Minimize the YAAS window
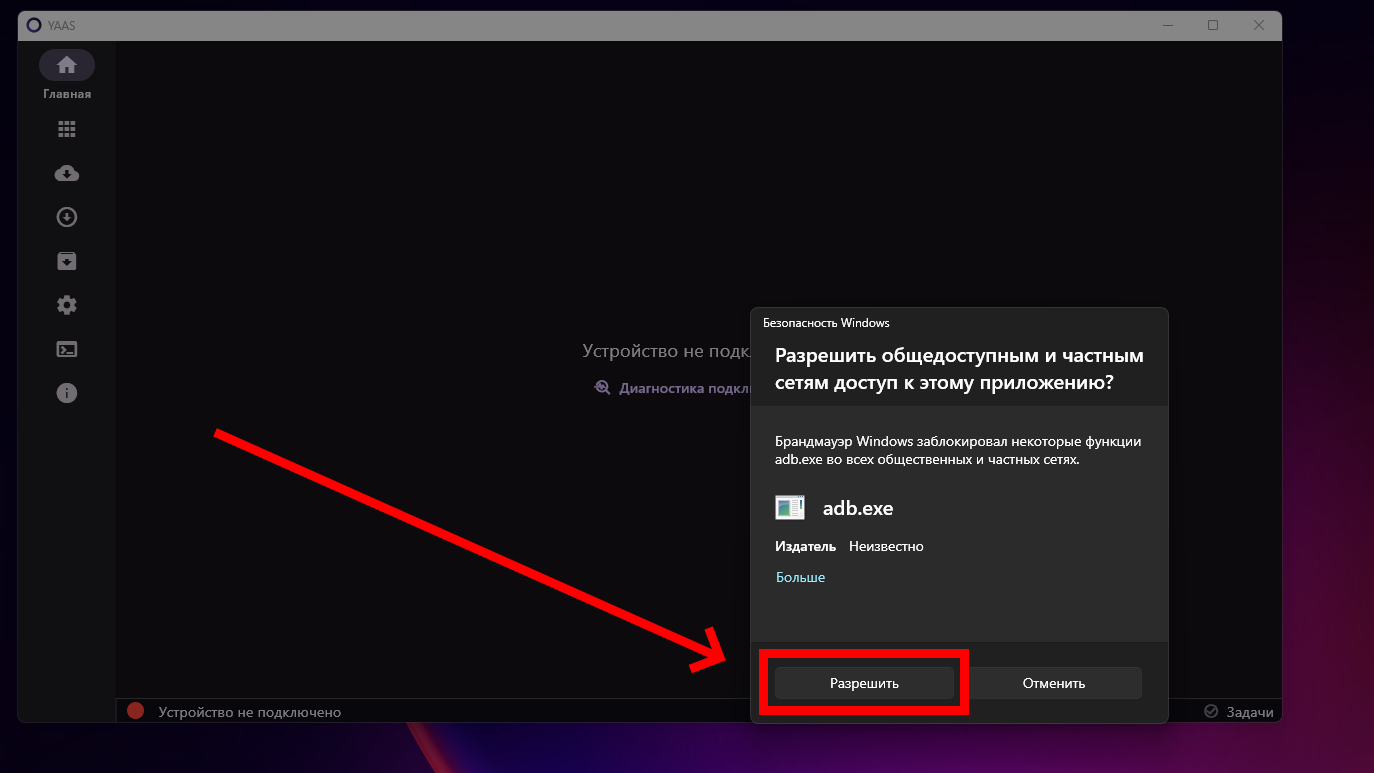Viewport: 1374px width, 773px height. [x=1167, y=25]
